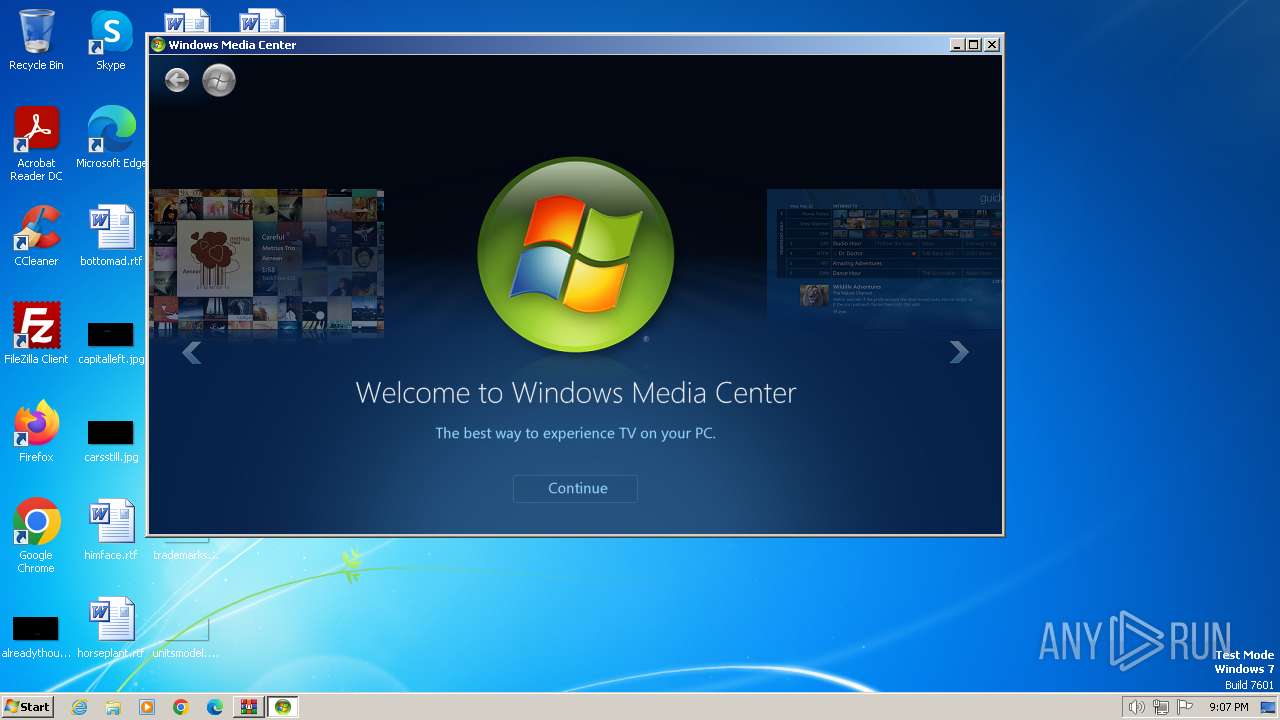Select the capitalleft.jpg file icon
The width and height of the screenshot is (1280, 720).
pos(111,342)
